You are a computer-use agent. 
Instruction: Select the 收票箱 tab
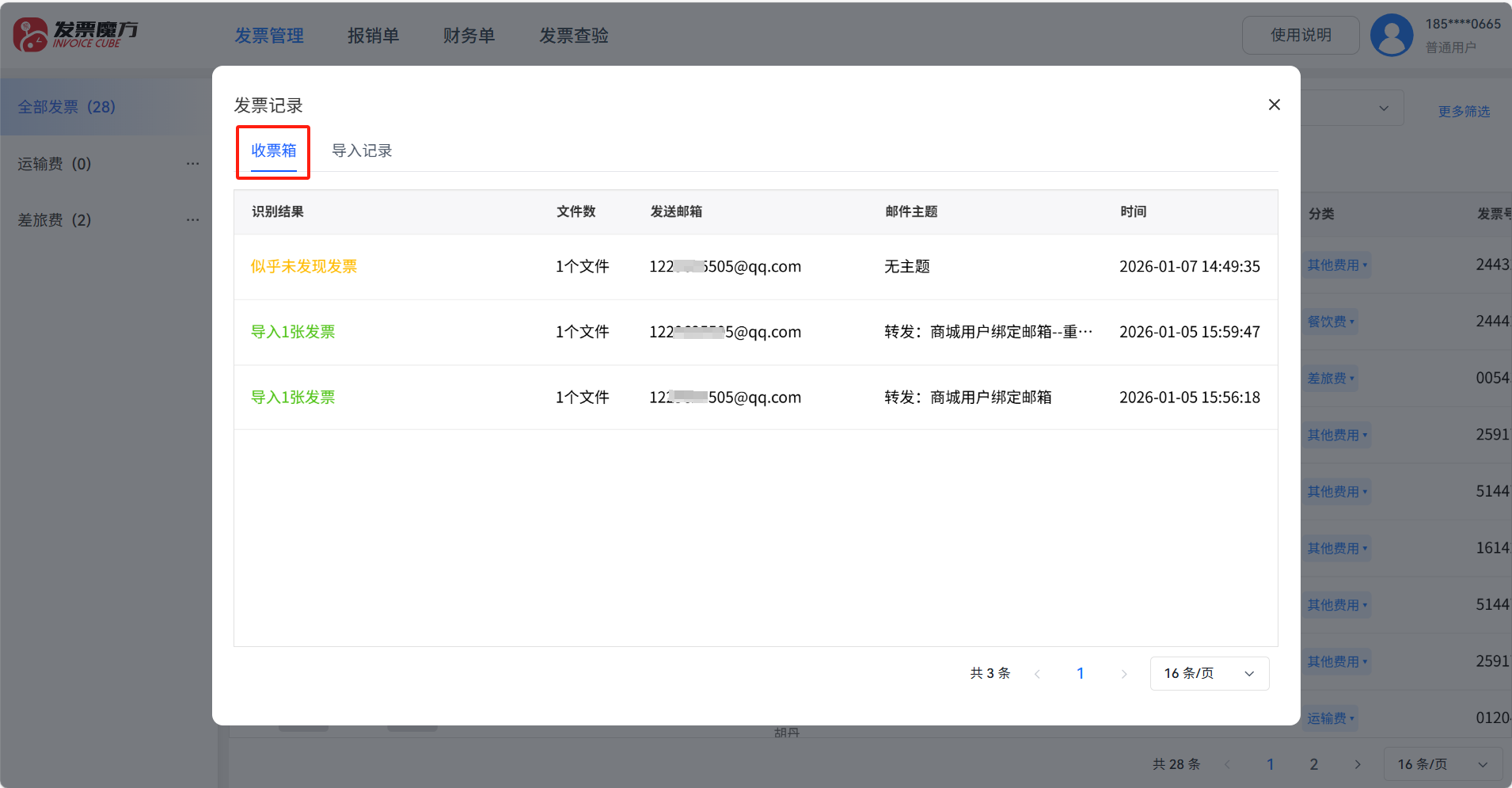273,150
